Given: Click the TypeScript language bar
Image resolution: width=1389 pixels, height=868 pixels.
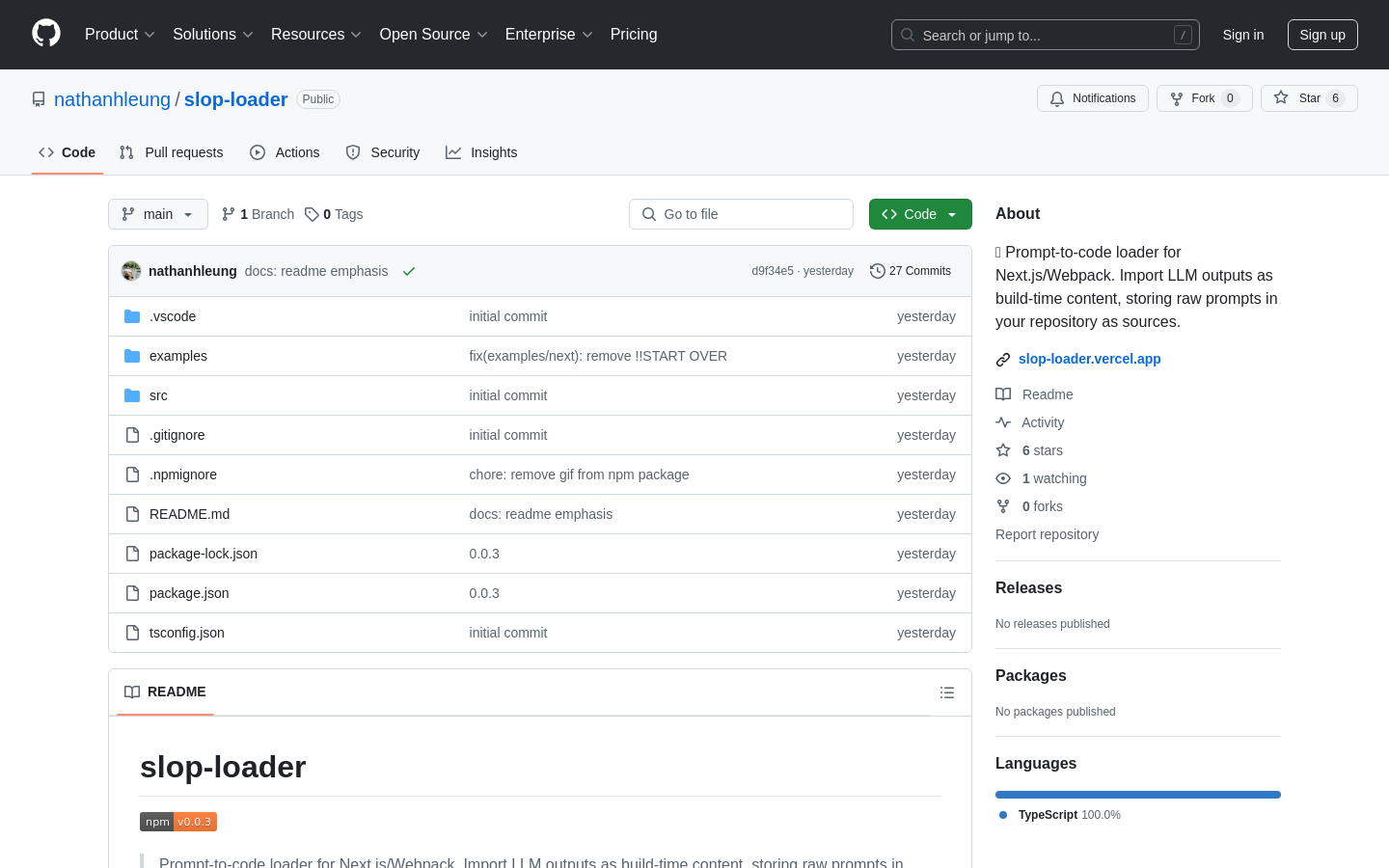Looking at the screenshot, I should (1138, 795).
